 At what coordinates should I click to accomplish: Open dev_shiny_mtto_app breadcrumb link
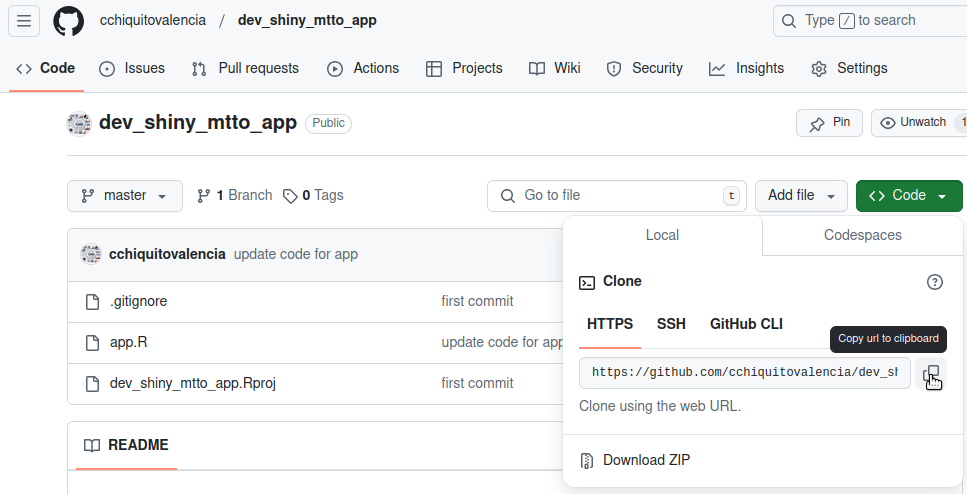(x=307, y=20)
